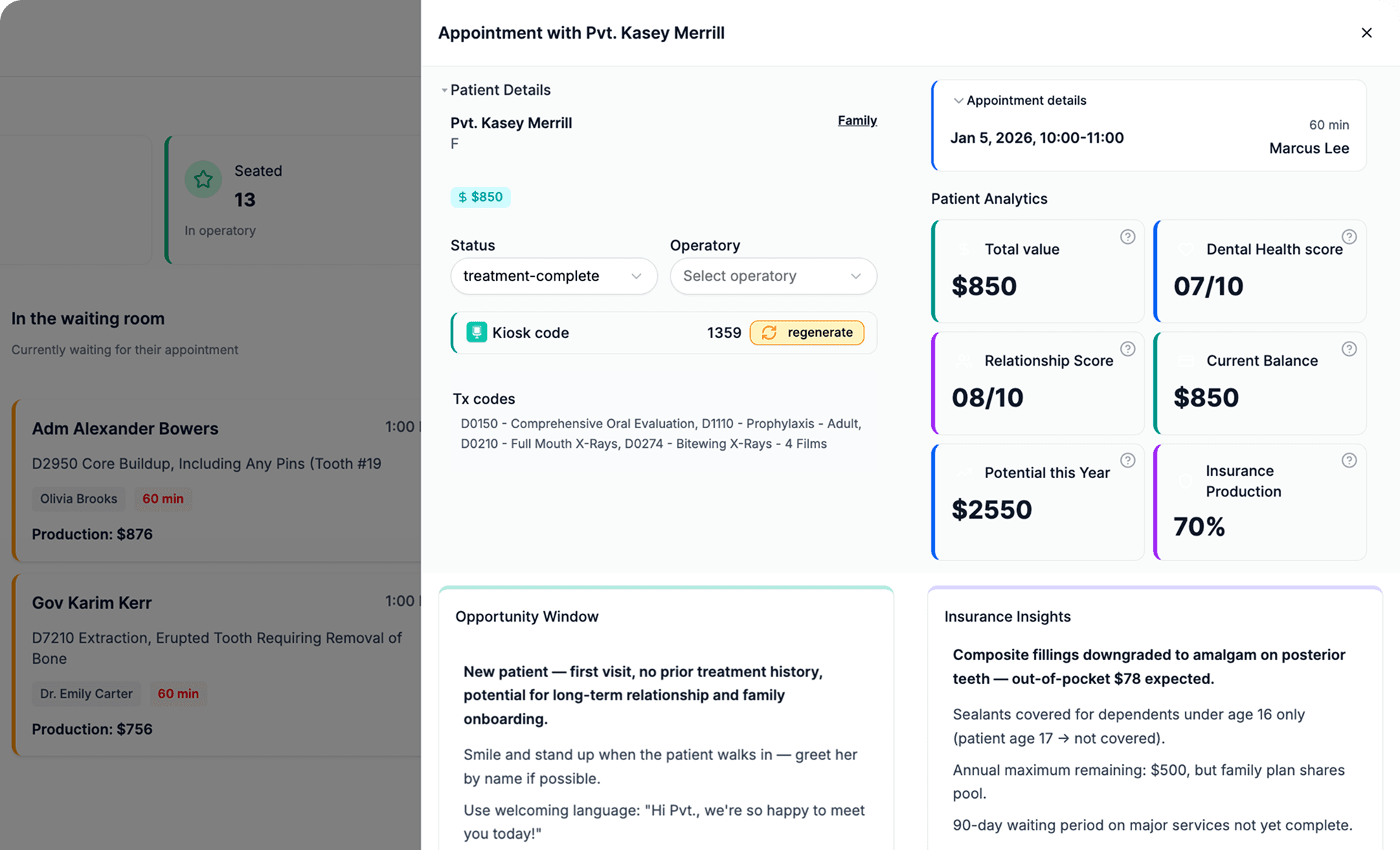Viewport: 1400px width, 850px height.
Task: Click the $850 amount badge
Action: 481,197
